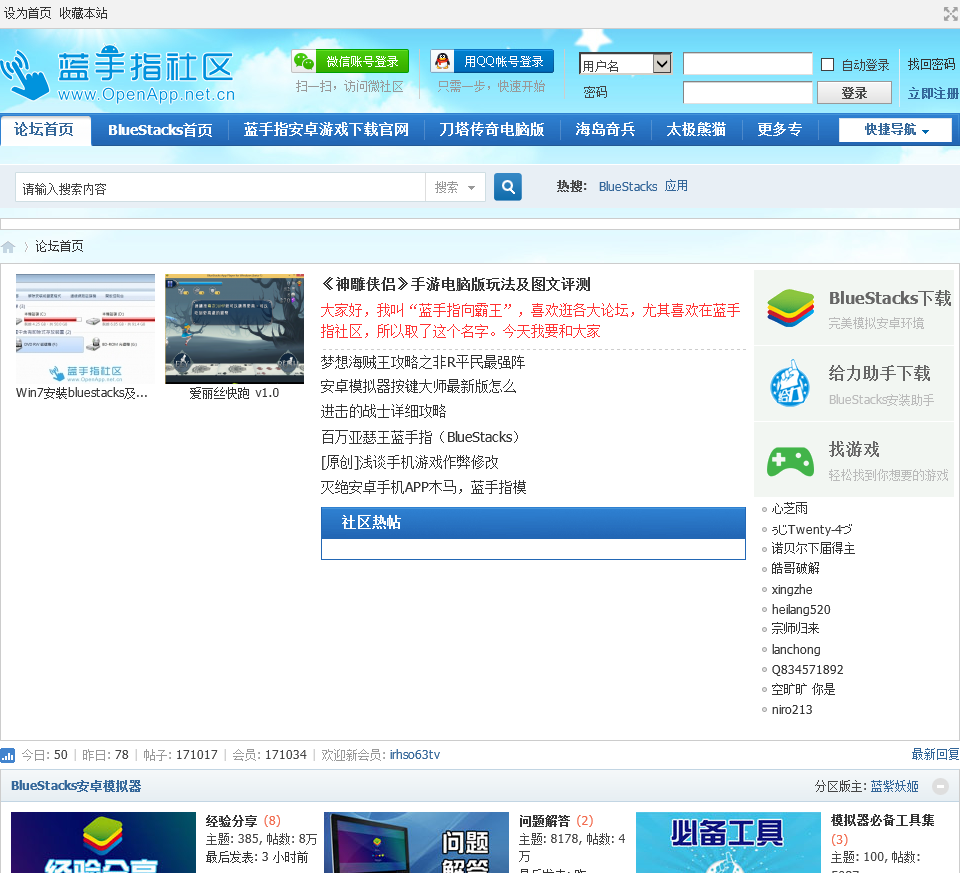The image size is (960, 873).
Task: Click hot search BlueStacks link
Action: (x=628, y=186)
